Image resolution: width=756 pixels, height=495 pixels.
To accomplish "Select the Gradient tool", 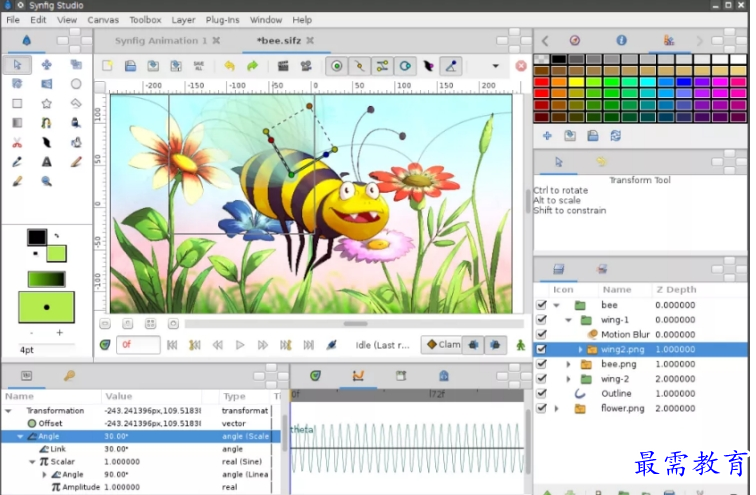I will 17,123.
